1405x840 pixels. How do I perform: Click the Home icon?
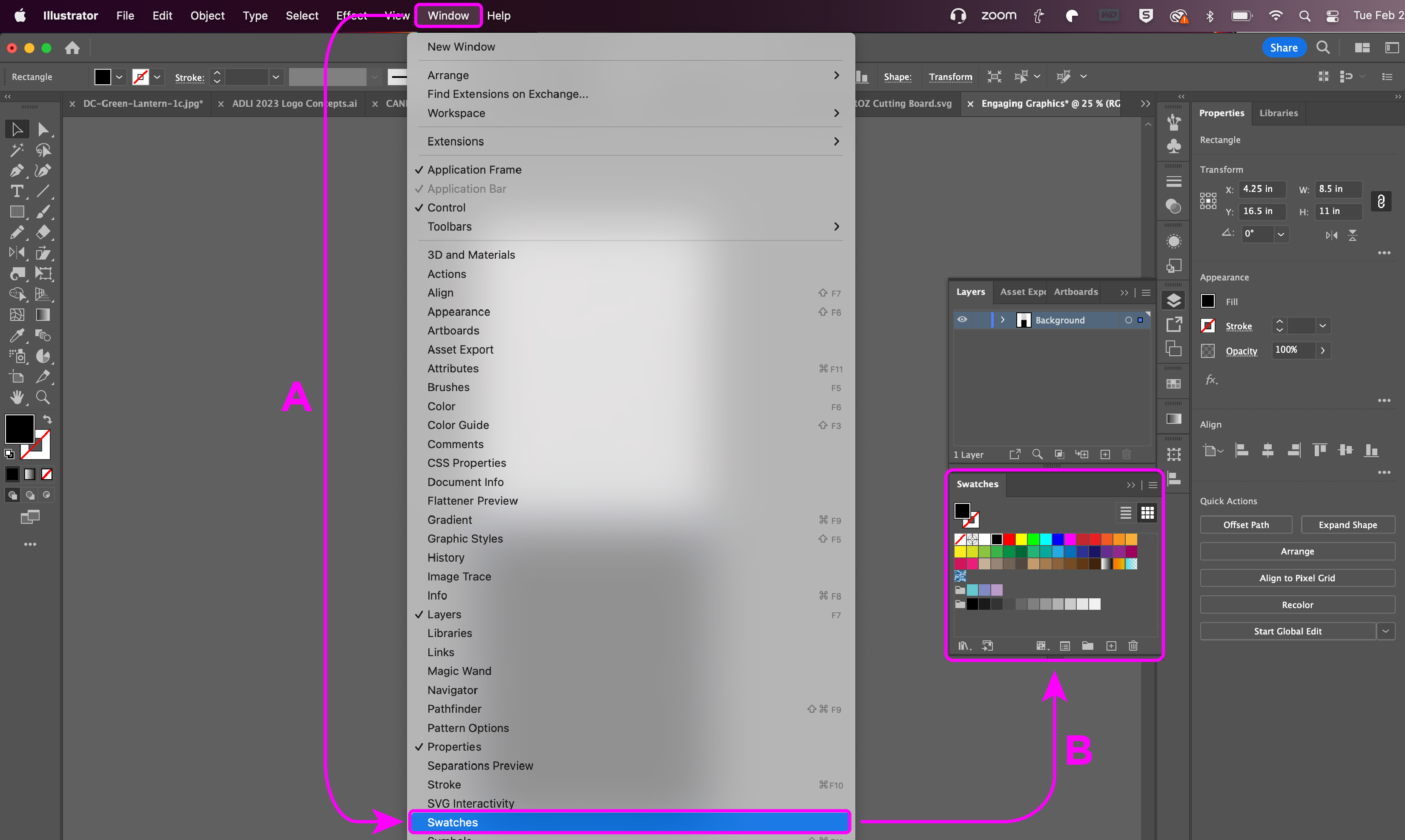pyautogui.click(x=72, y=48)
